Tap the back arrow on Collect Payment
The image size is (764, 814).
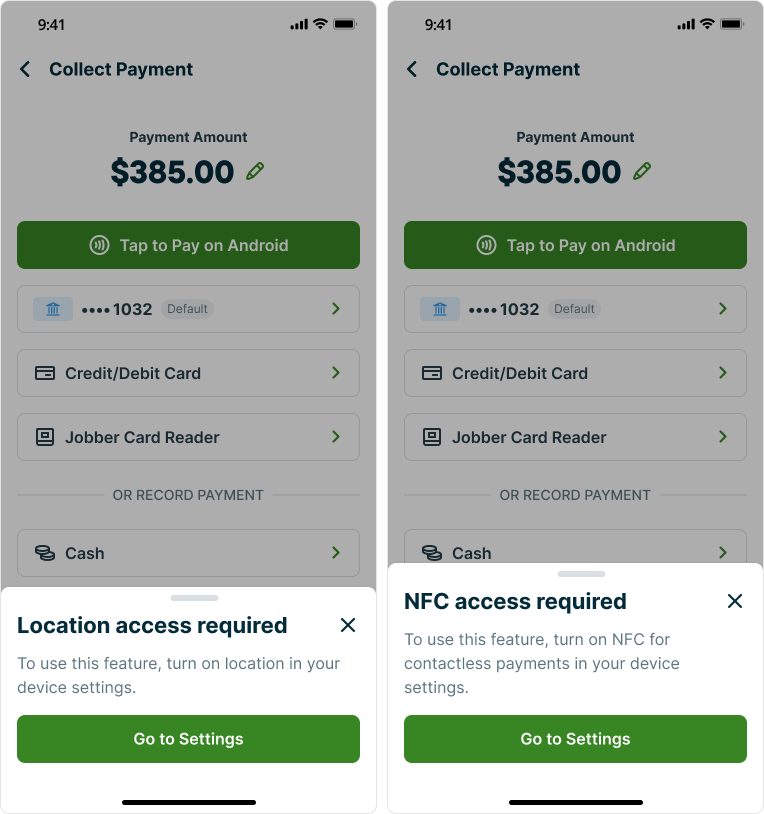tap(24, 69)
